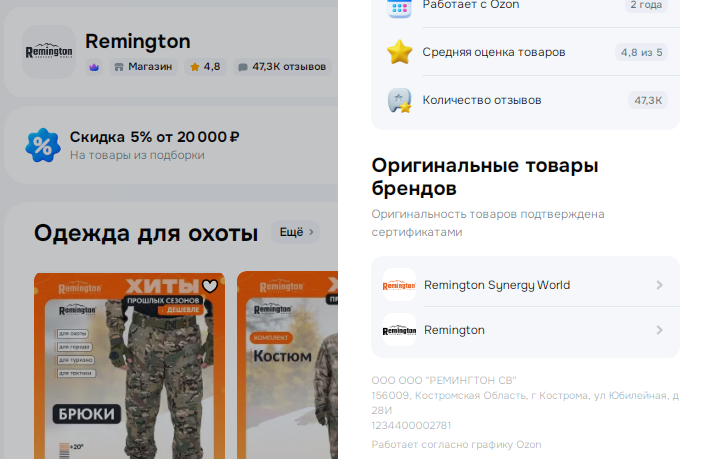The image size is (705, 459).
Task: Click the 4,8 из 5 rating value
Action: (641, 53)
